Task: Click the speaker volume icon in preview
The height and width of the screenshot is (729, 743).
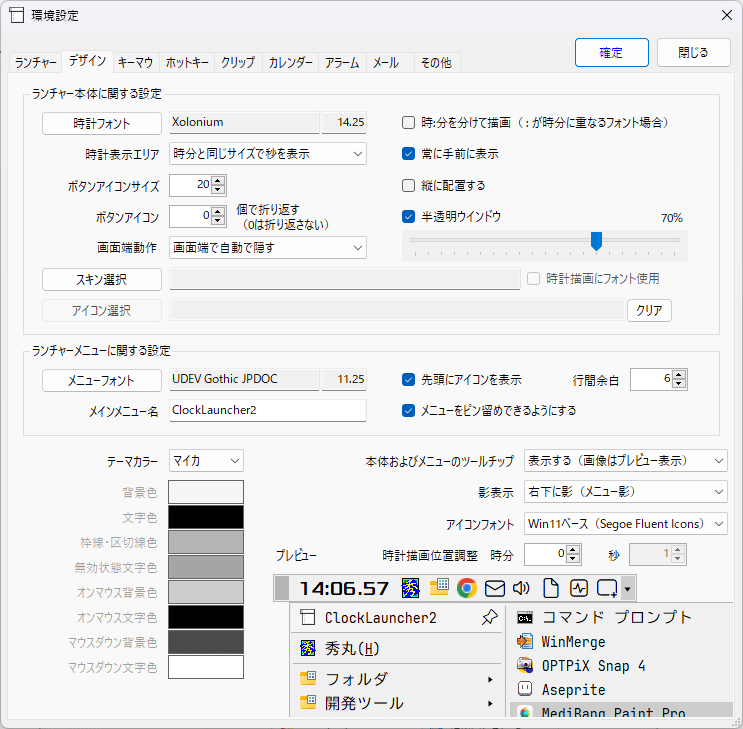Action: tap(521, 588)
